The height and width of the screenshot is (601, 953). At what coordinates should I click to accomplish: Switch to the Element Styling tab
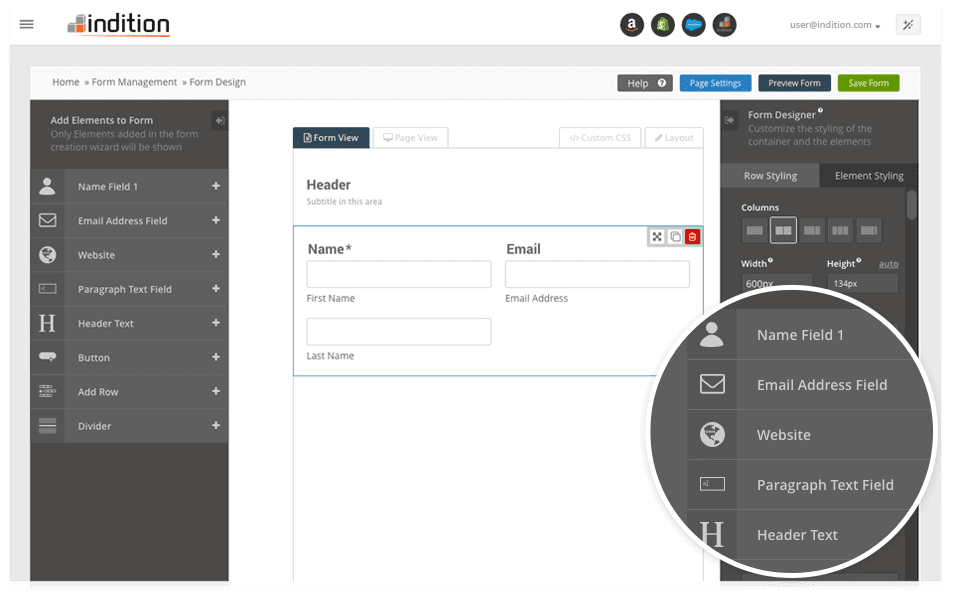[x=868, y=176]
